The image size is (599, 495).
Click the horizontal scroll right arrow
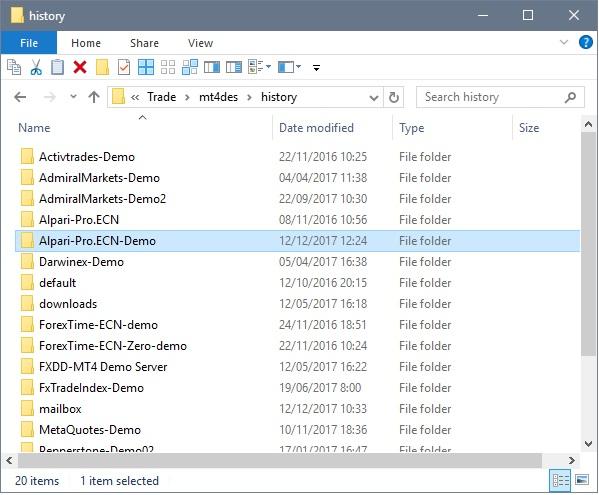tap(571, 461)
